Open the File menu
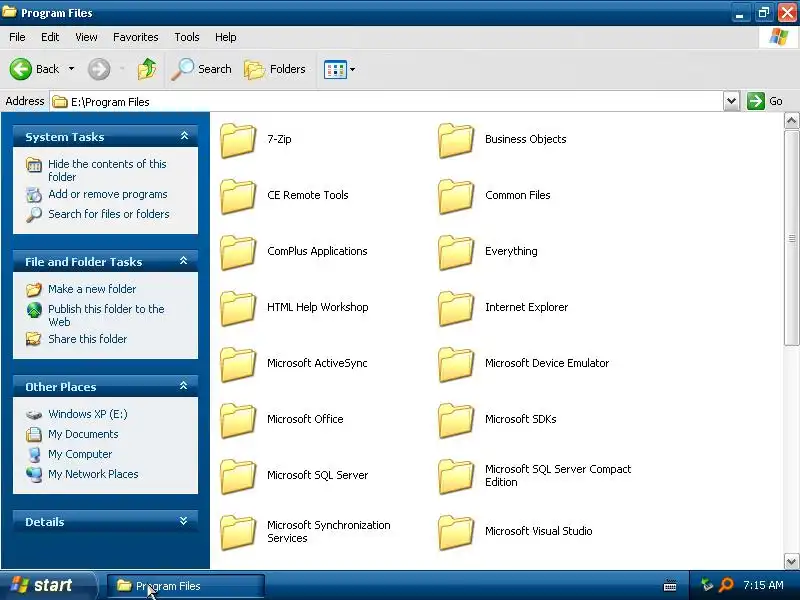Viewport: 800px width, 600px height. point(17,37)
